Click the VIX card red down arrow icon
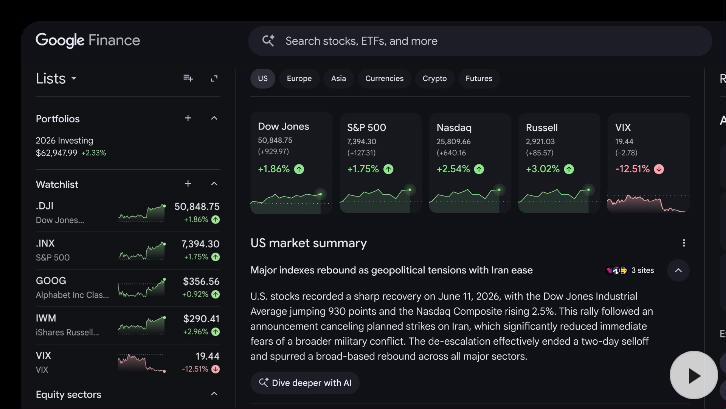Image resolution: width=726 pixels, height=409 pixels. click(659, 169)
